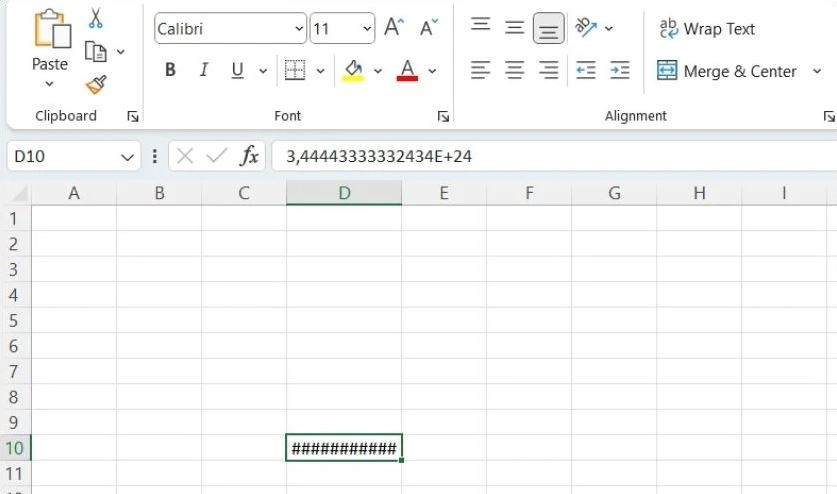Click the Cut scissors icon
This screenshot has height=494, width=837.
click(96, 18)
